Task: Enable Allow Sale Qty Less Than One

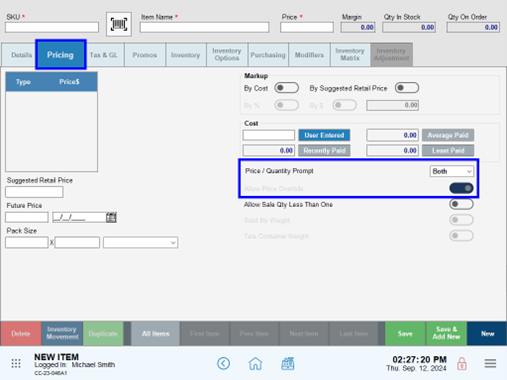Action: (461, 204)
